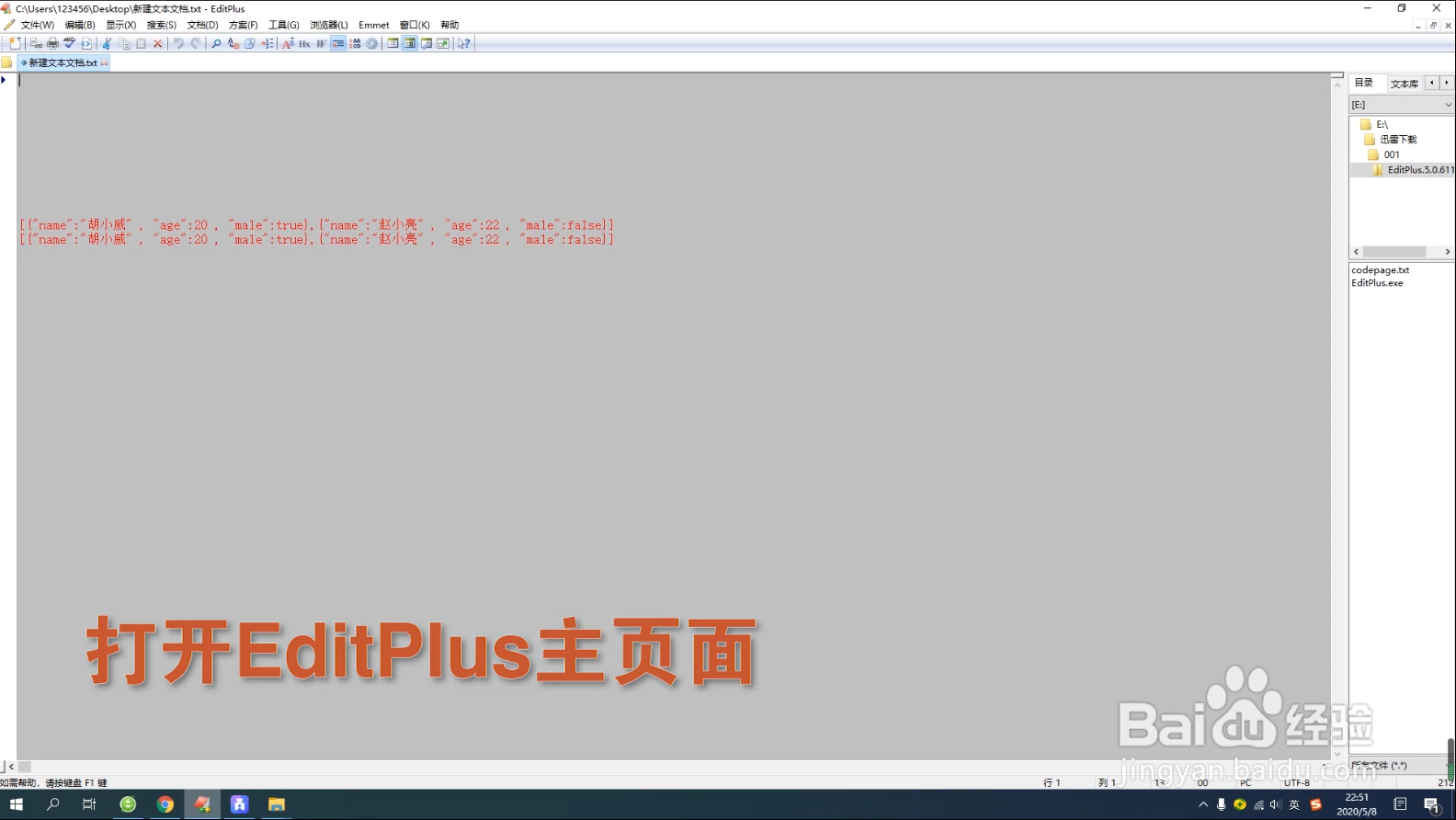Click the Paste clipboard icon
Screen dimensions: 1456x820
tap(141, 43)
